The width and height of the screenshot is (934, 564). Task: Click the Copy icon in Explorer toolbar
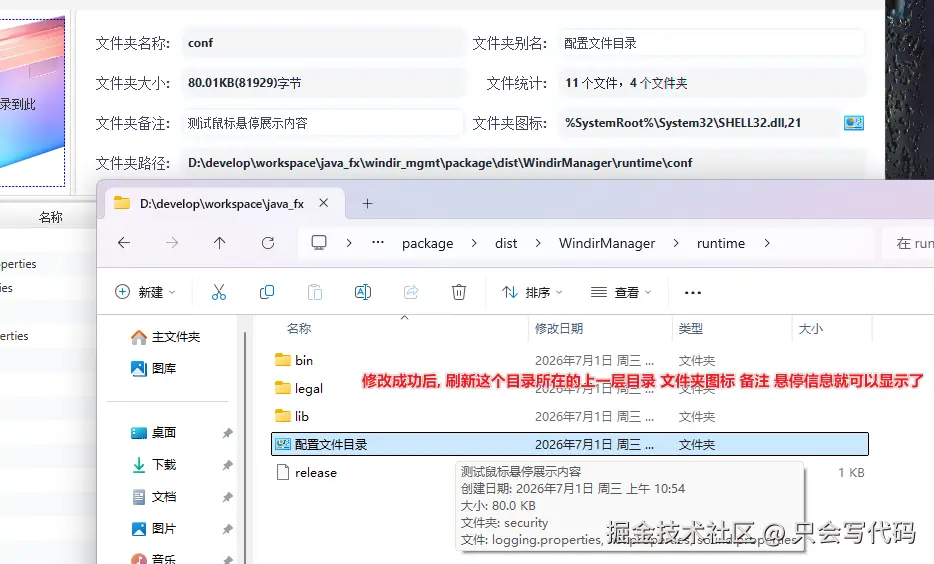click(x=267, y=292)
